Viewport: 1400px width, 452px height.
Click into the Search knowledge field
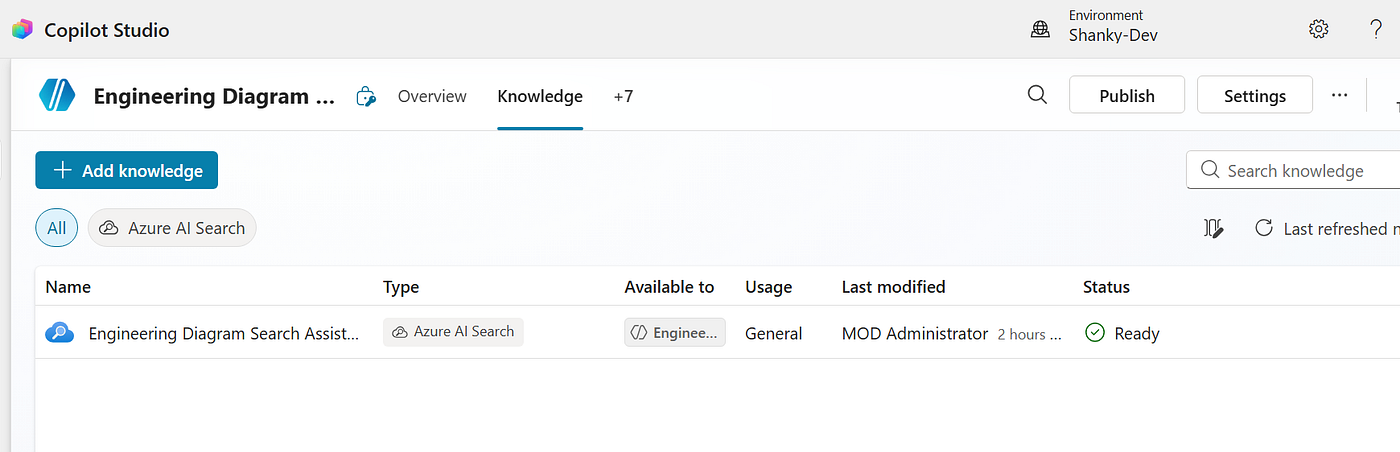coord(1293,170)
